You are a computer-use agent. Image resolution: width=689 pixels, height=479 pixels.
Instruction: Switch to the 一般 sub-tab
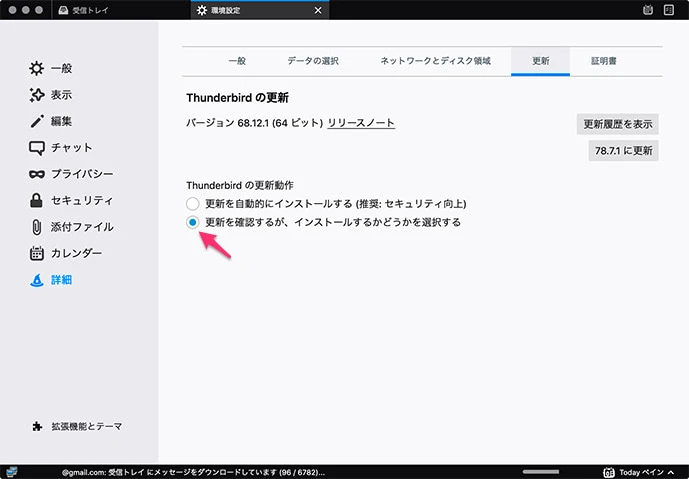[x=237, y=61]
